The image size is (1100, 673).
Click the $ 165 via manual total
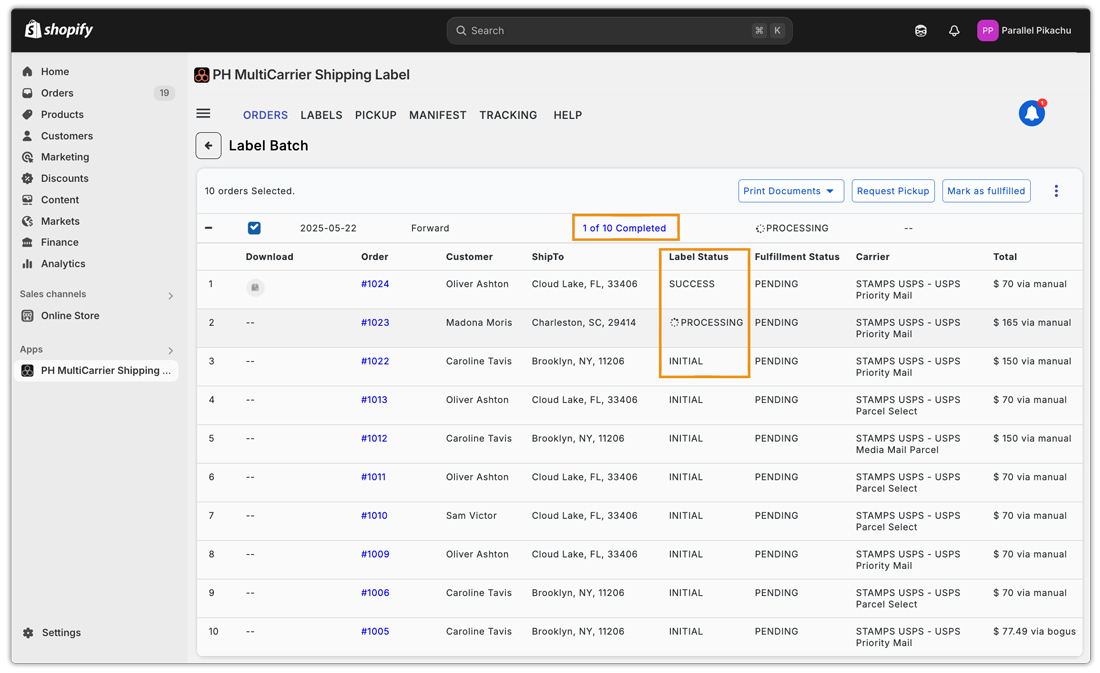[1031, 322]
